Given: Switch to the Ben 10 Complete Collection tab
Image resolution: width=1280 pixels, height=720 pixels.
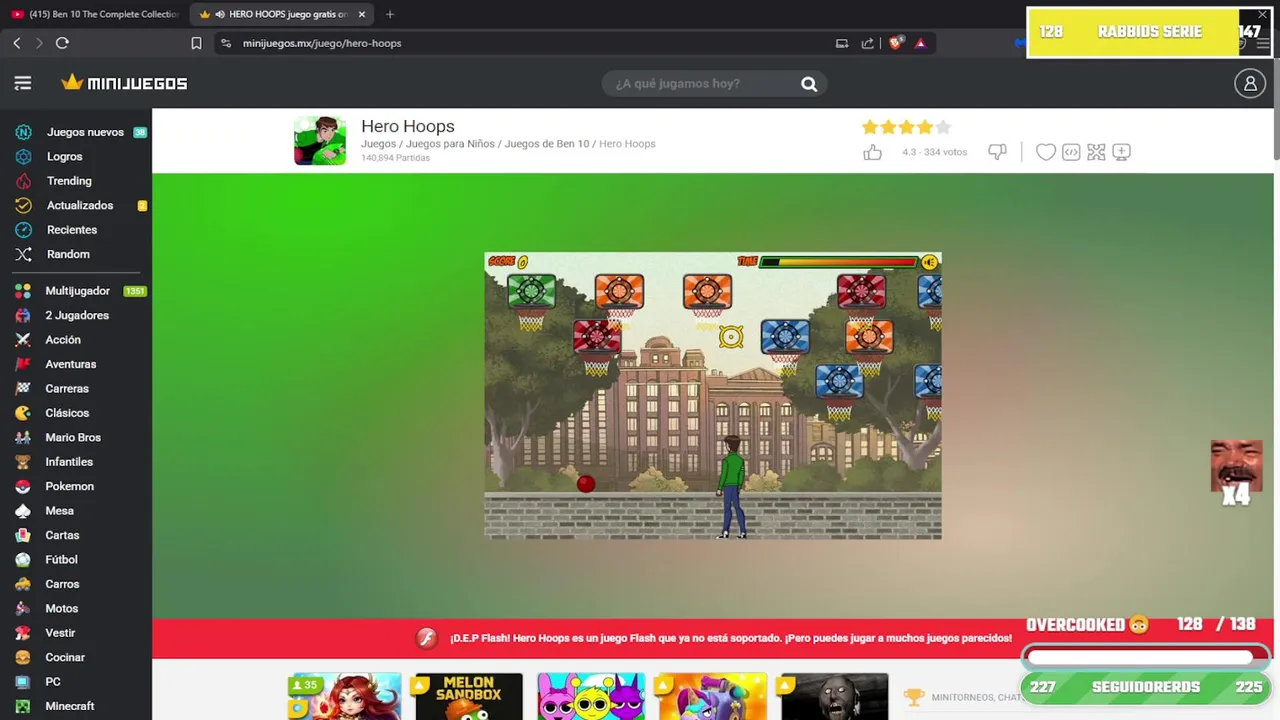Looking at the screenshot, I should (x=95, y=14).
